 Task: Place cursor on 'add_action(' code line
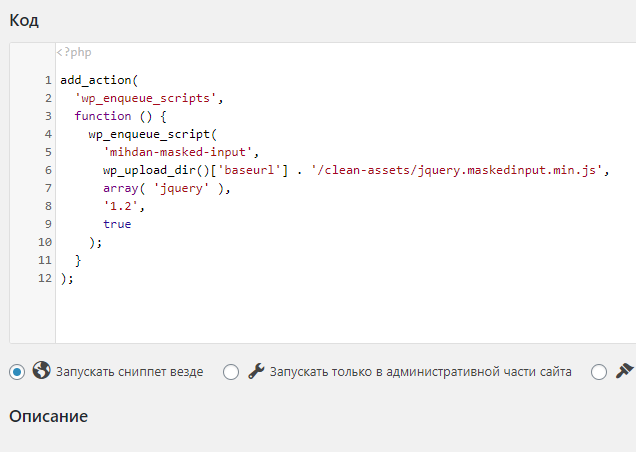click(x=99, y=80)
